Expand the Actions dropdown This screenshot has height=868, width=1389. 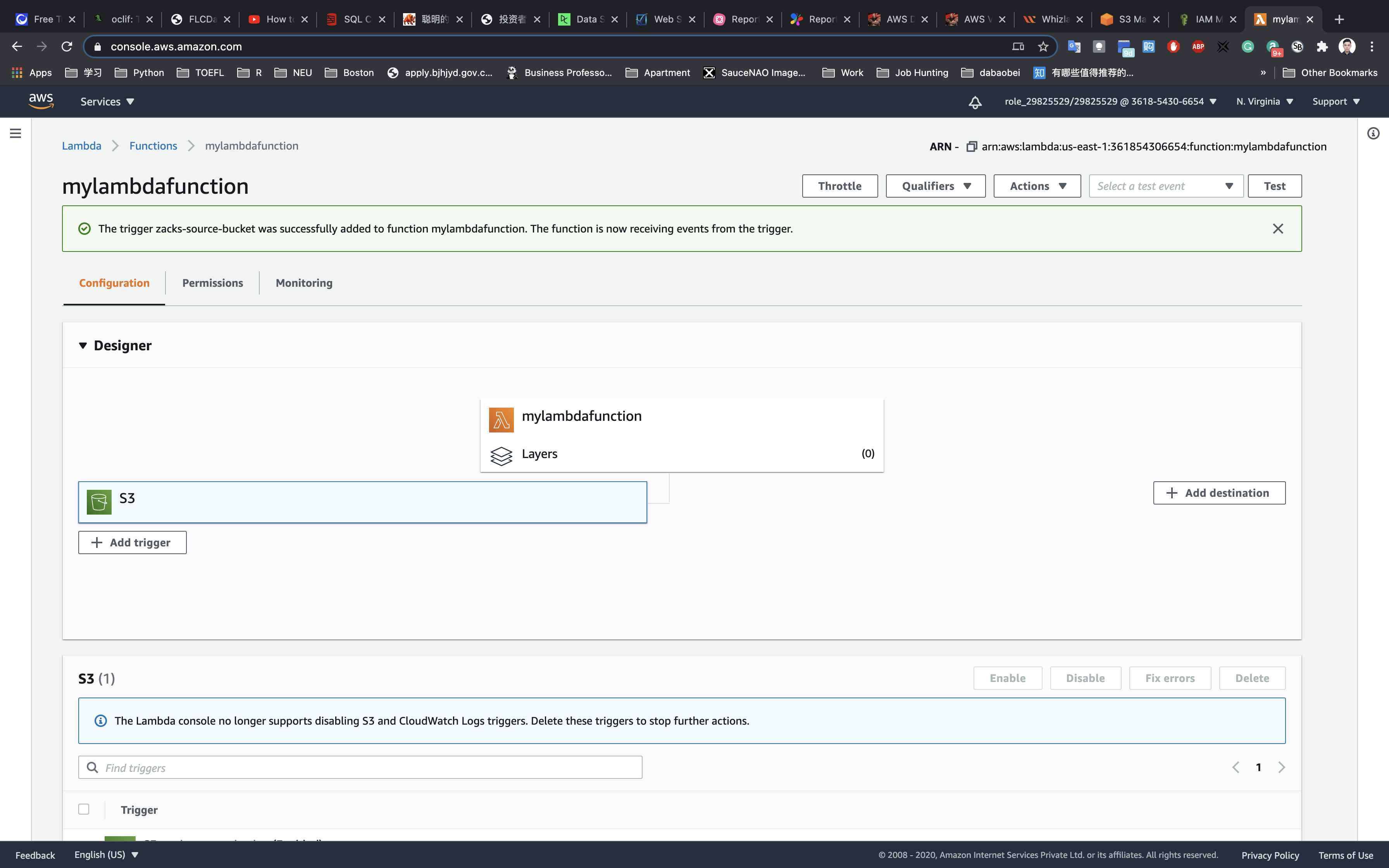pyautogui.click(x=1037, y=186)
